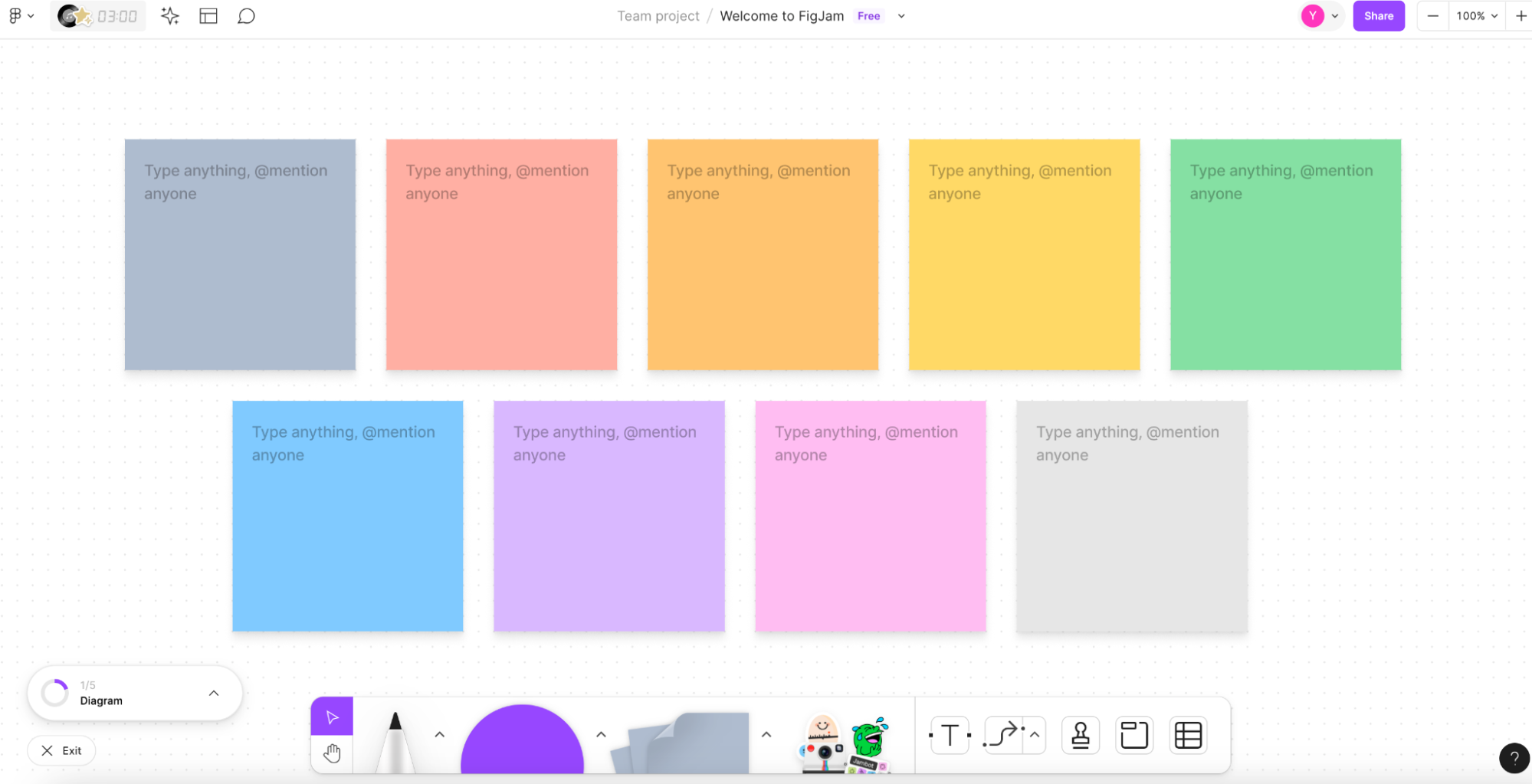
Task: Zoom out with the minus button
Action: (x=1432, y=16)
